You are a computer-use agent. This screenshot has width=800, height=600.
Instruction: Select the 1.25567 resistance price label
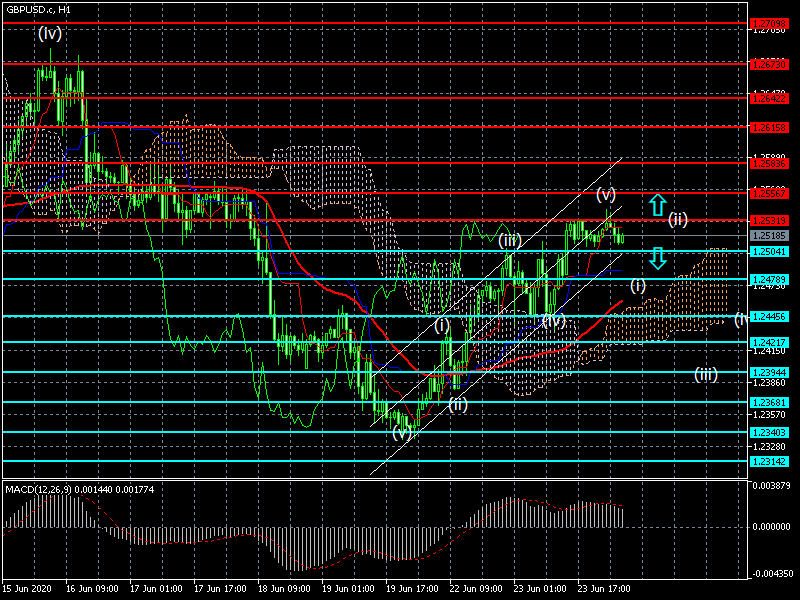coord(768,193)
